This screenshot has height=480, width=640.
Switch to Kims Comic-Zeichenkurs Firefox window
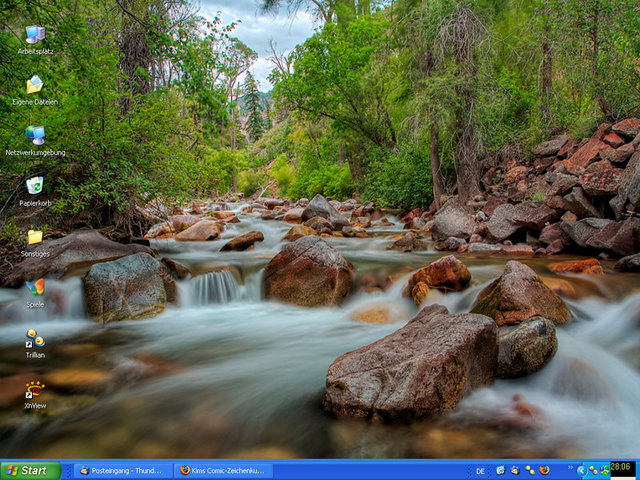(224, 470)
